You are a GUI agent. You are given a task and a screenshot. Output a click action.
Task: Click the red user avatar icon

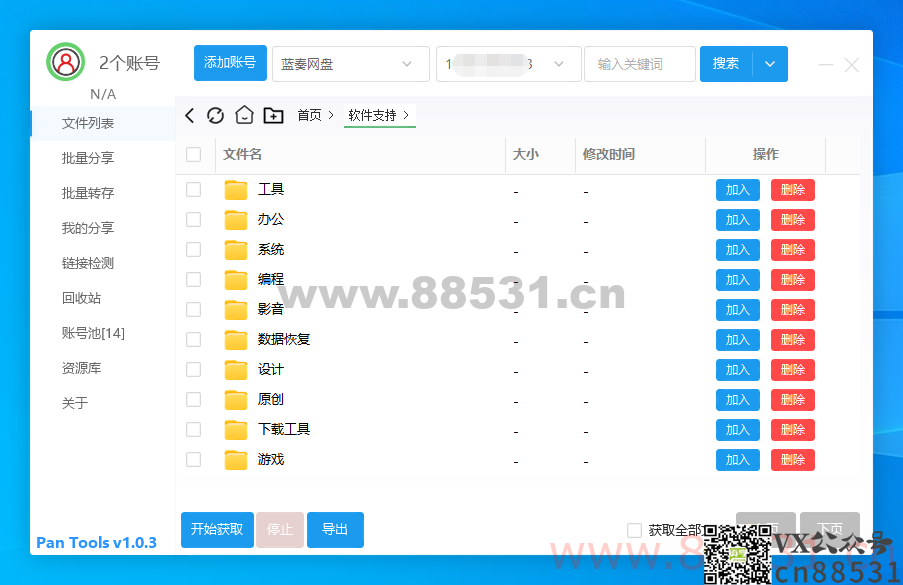pyautogui.click(x=66, y=62)
